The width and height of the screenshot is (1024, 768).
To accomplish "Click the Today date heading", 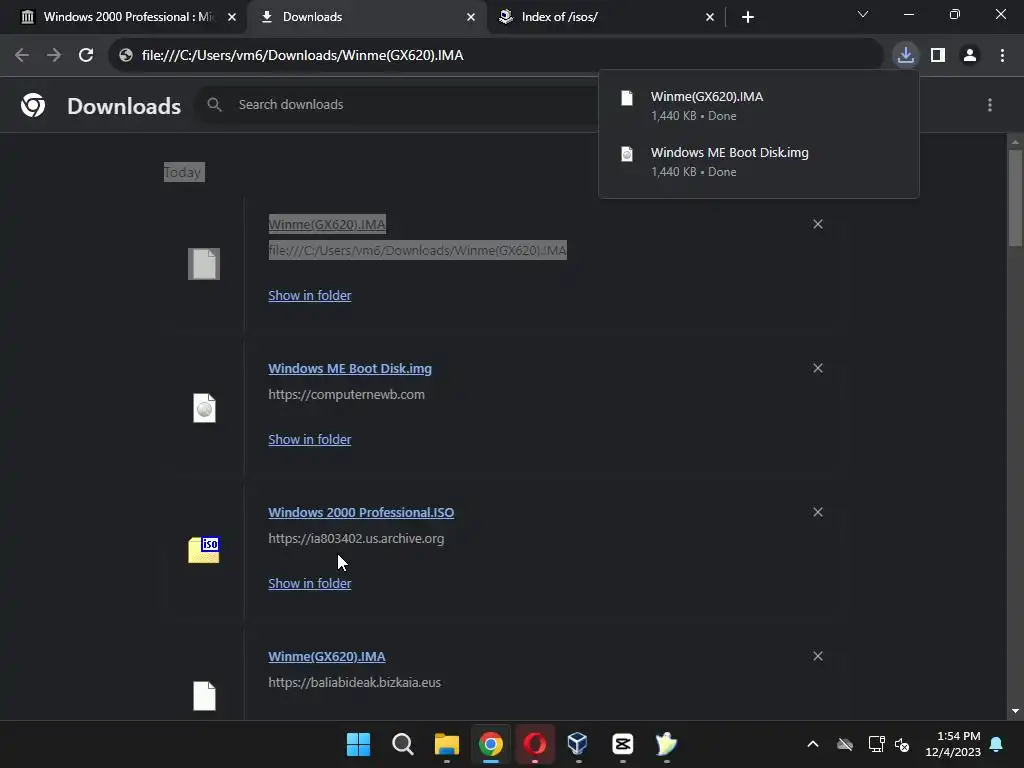I will [183, 172].
